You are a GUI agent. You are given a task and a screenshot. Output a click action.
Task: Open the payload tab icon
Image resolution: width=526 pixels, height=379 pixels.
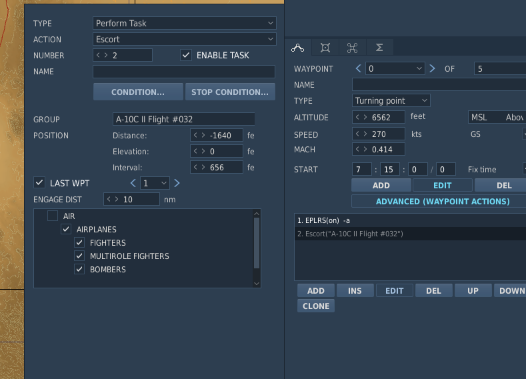tap(325, 48)
